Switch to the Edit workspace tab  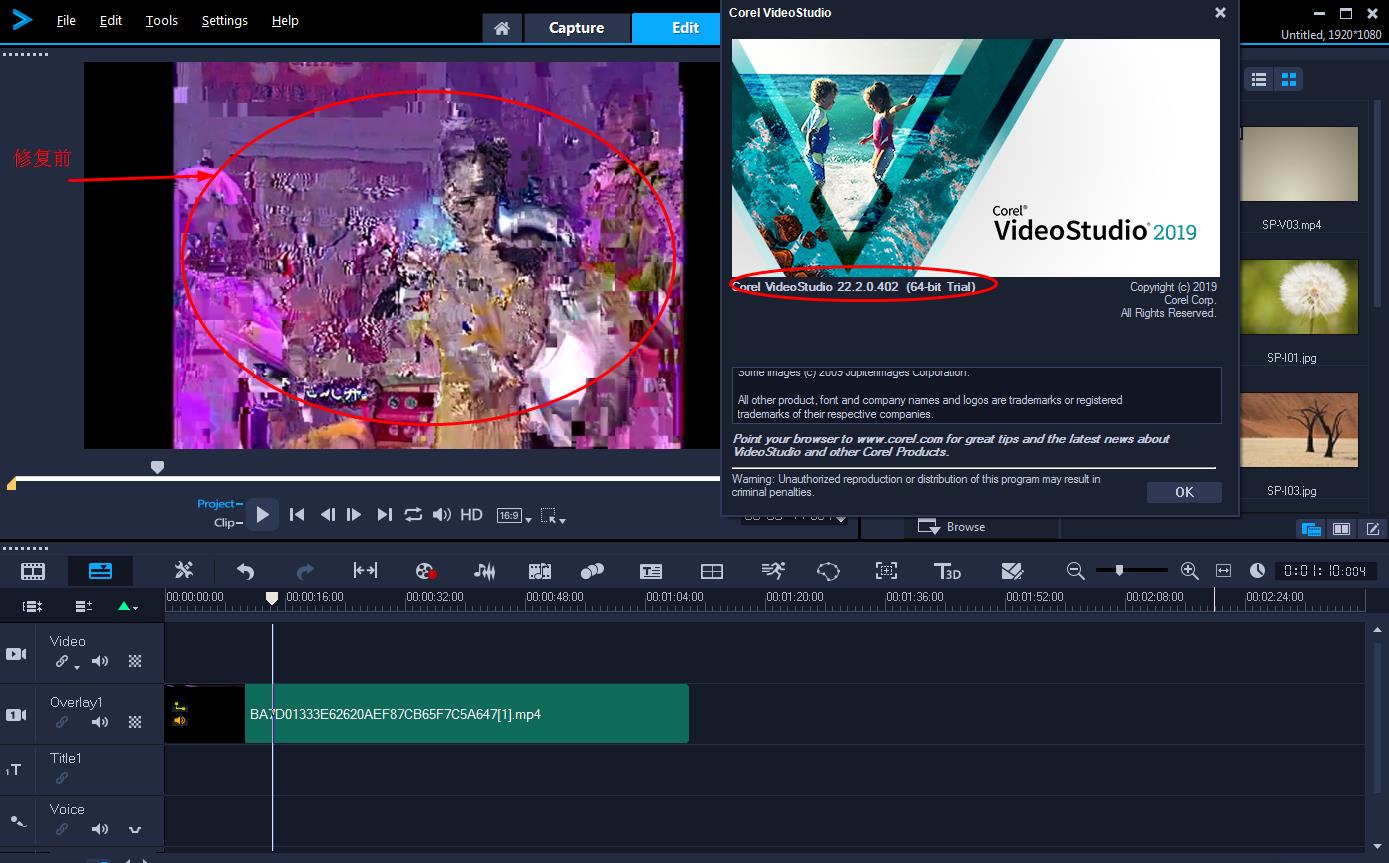(x=676, y=28)
